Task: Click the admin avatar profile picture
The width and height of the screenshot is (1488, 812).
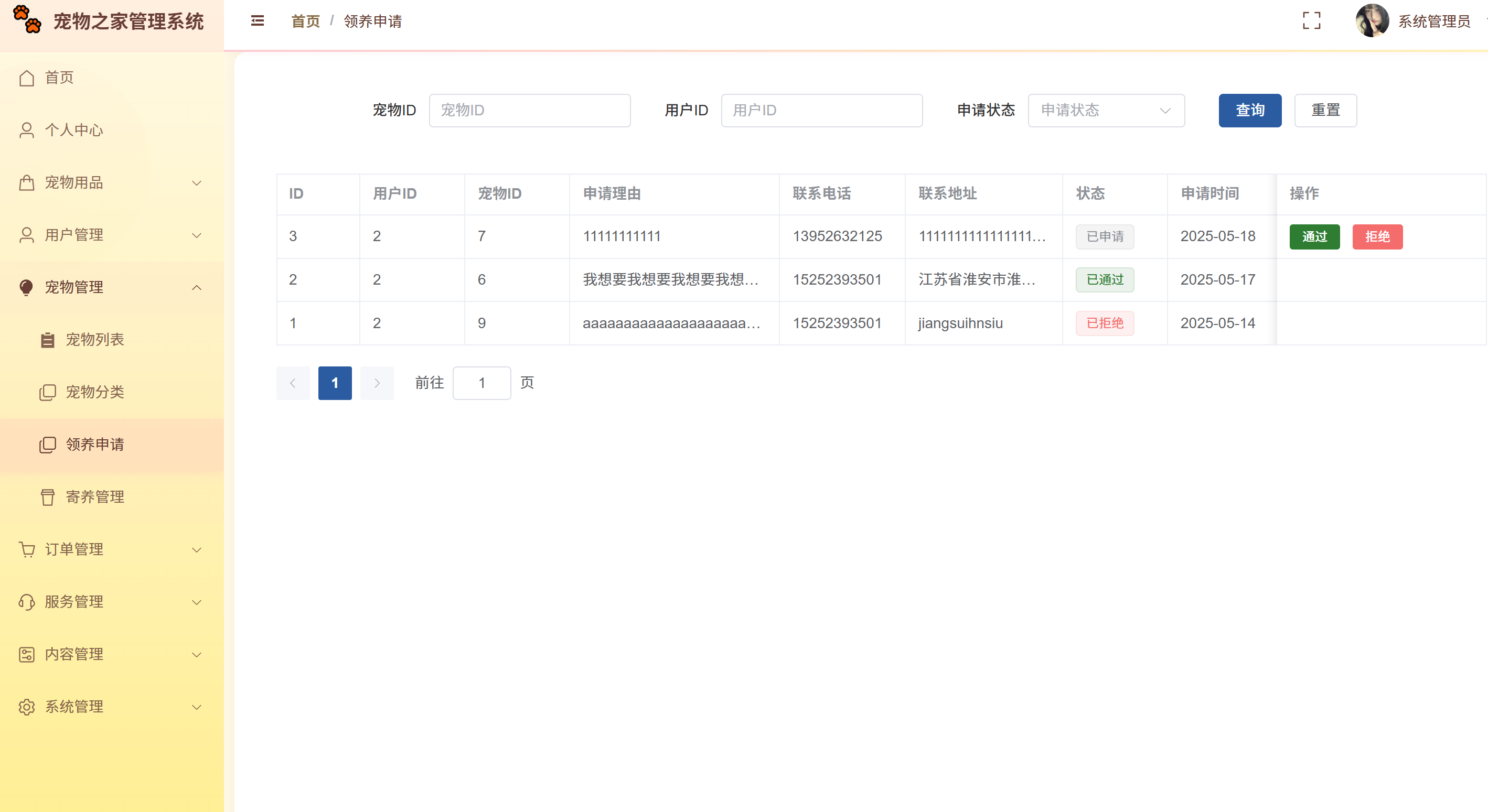Action: (x=1373, y=21)
